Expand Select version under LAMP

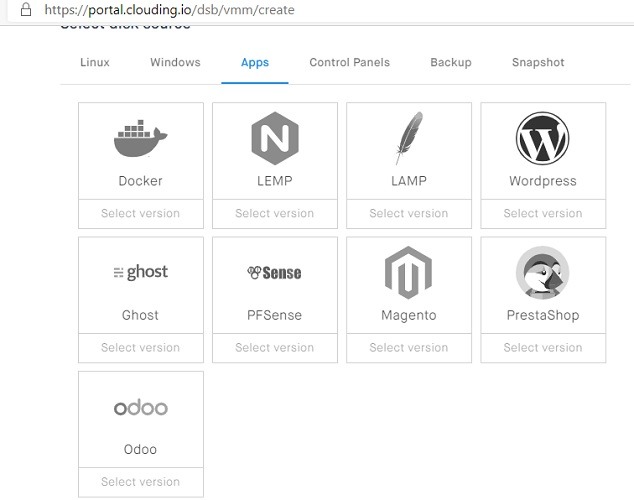click(x=409, y=213)
